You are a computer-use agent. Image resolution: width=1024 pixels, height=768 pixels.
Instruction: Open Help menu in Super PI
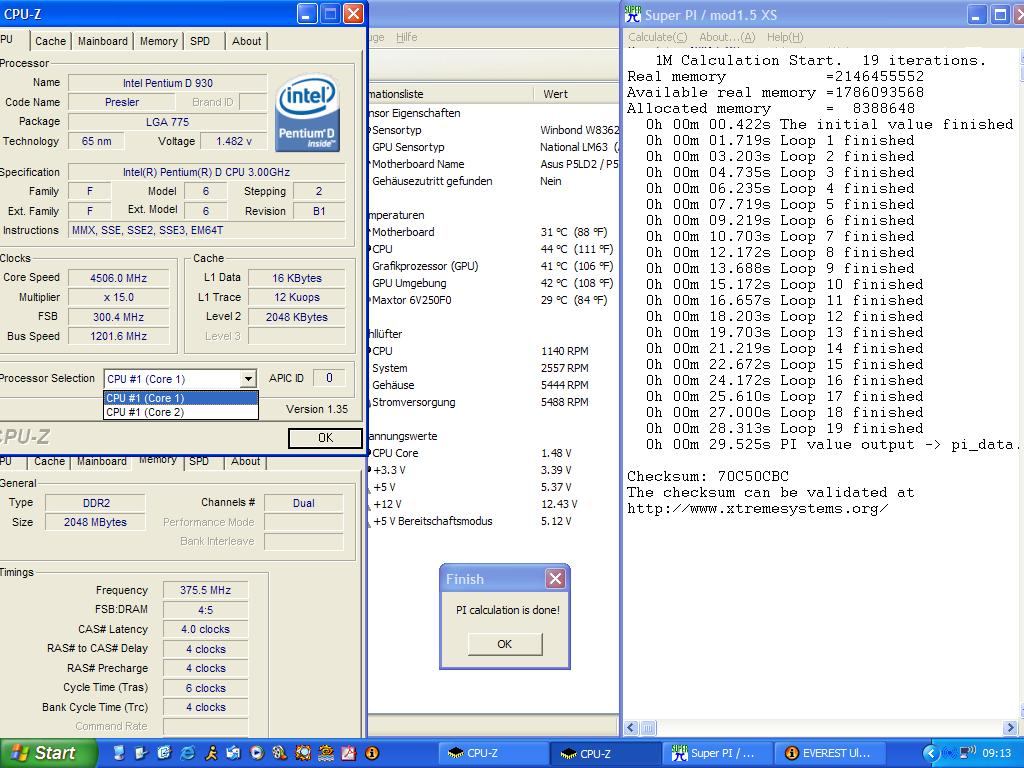click(x=785, y=37)
